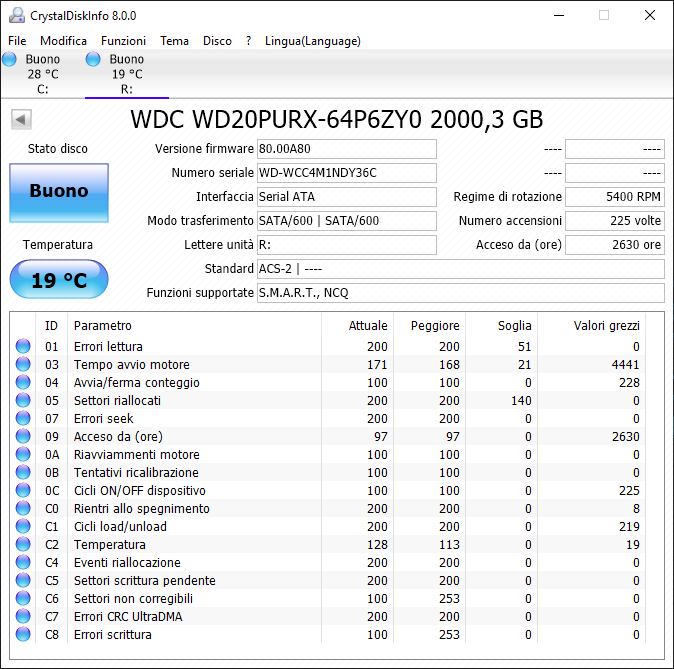Open the Lingua(Language) menu
The image size is (674, 669).
click(312, 41)
